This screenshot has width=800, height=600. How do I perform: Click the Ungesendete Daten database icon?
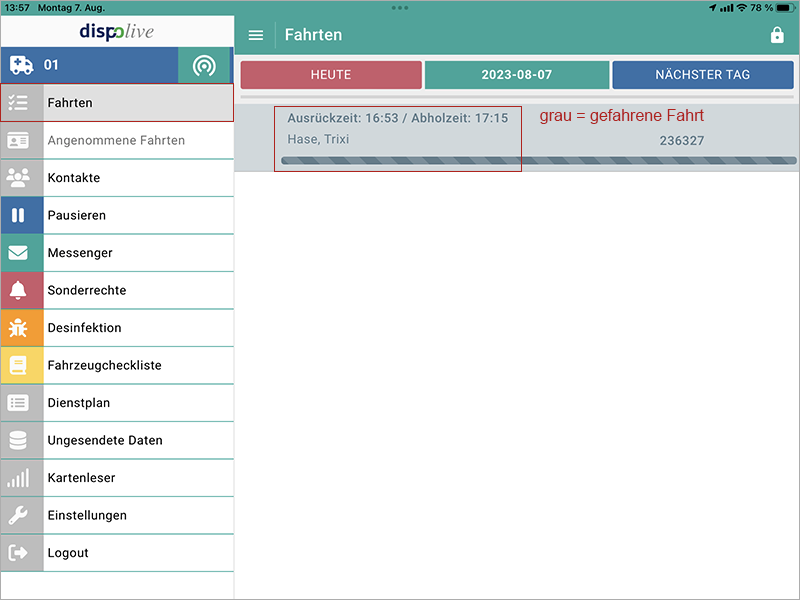21,440
